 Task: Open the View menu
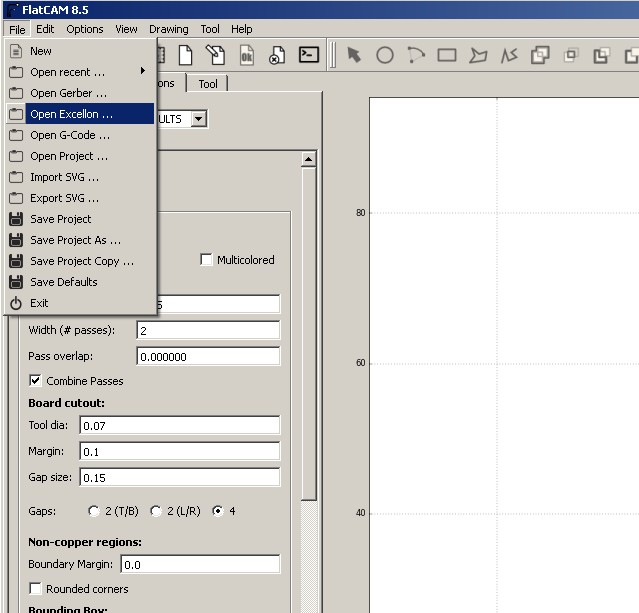pyautogui.click(x=126, y=29)
